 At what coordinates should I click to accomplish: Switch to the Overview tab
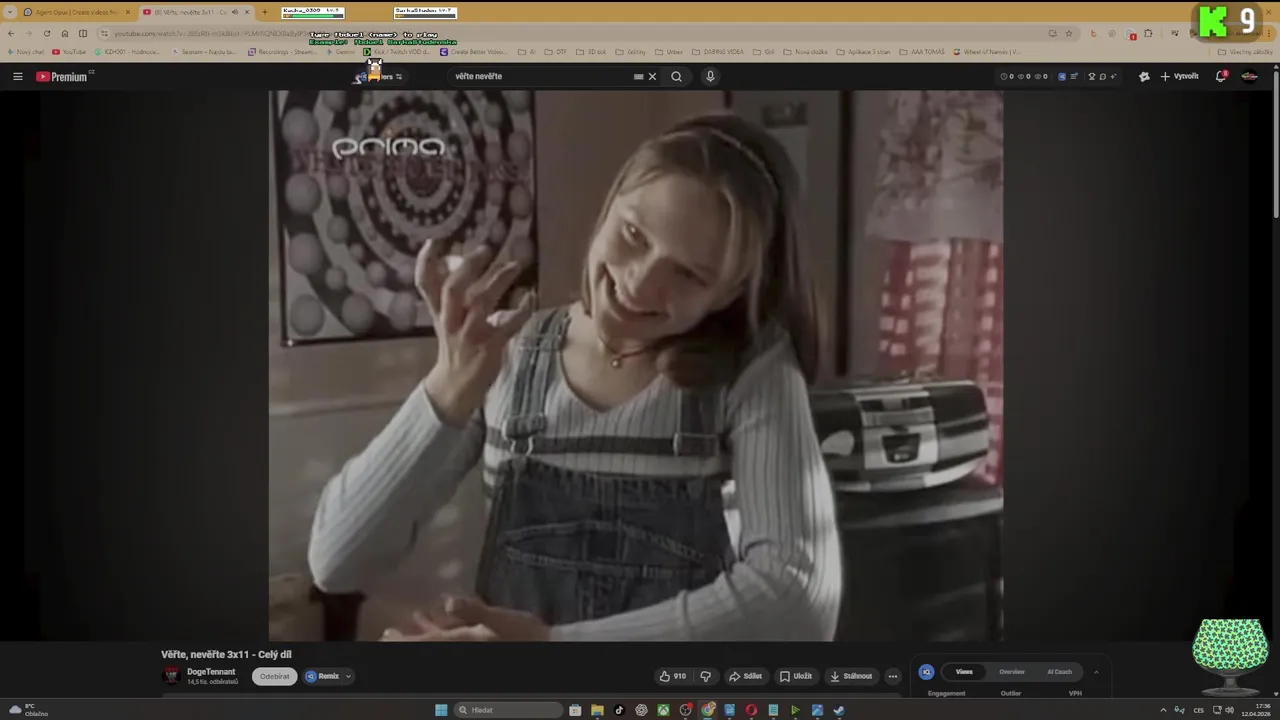(1012, 672)
